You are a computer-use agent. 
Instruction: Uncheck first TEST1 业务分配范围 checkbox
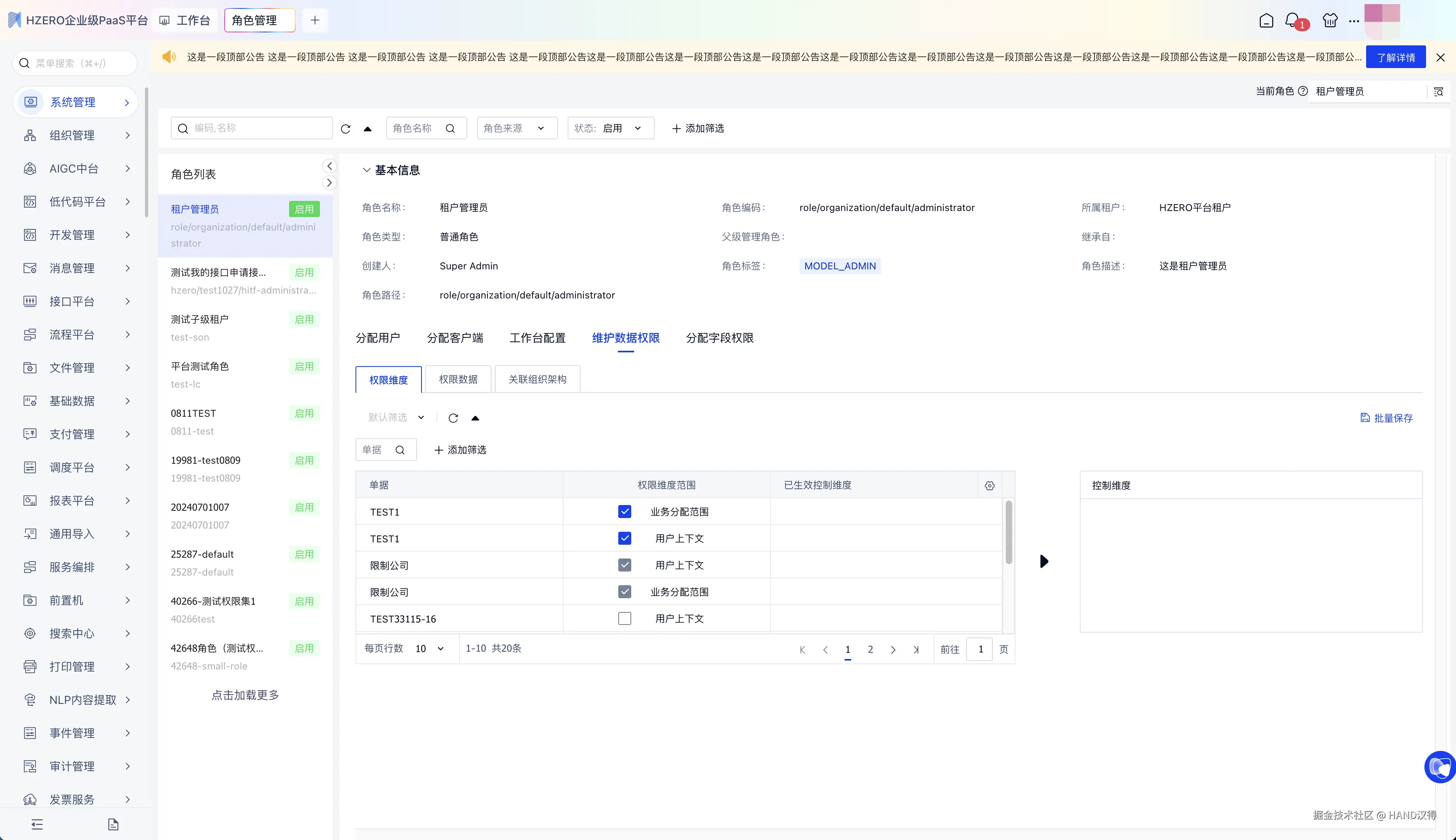pyautogui.click(x=624, y=512)
